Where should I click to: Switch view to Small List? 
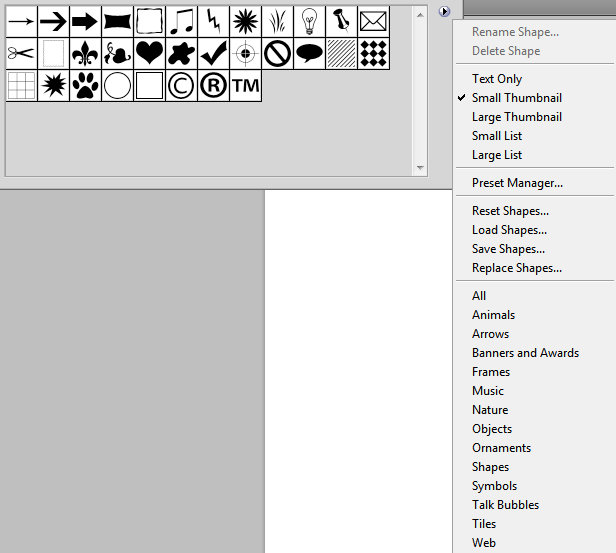(x=497, y=136)
